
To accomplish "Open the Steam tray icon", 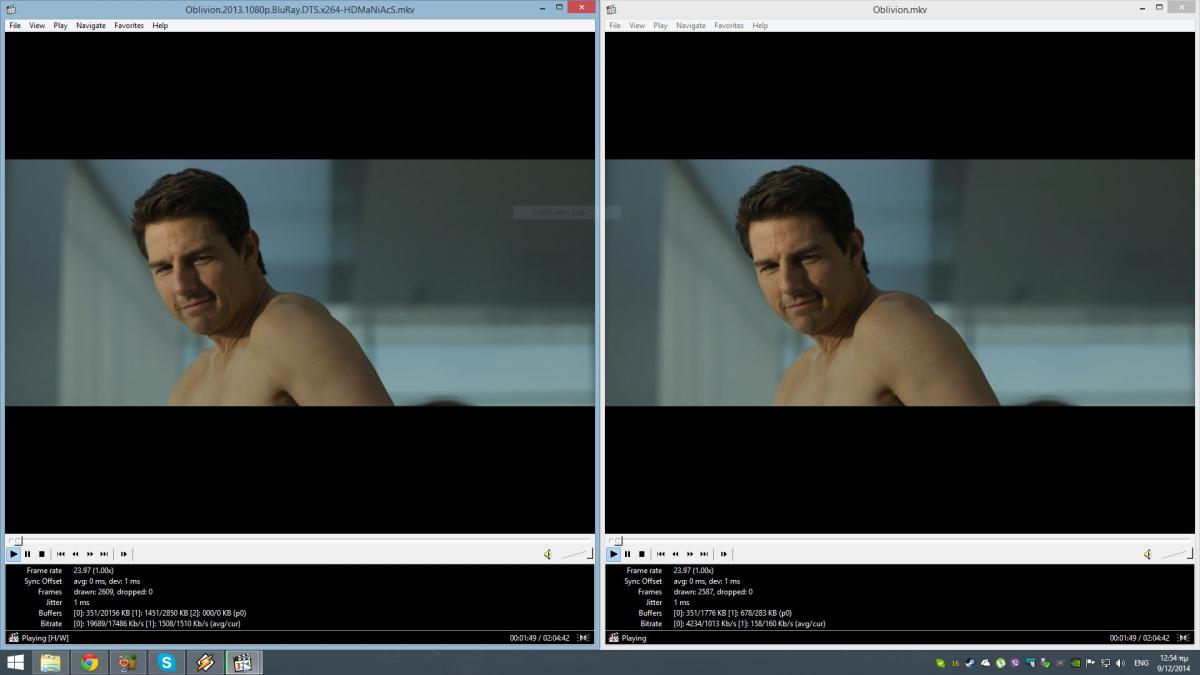I will click(x=970, y=663).
